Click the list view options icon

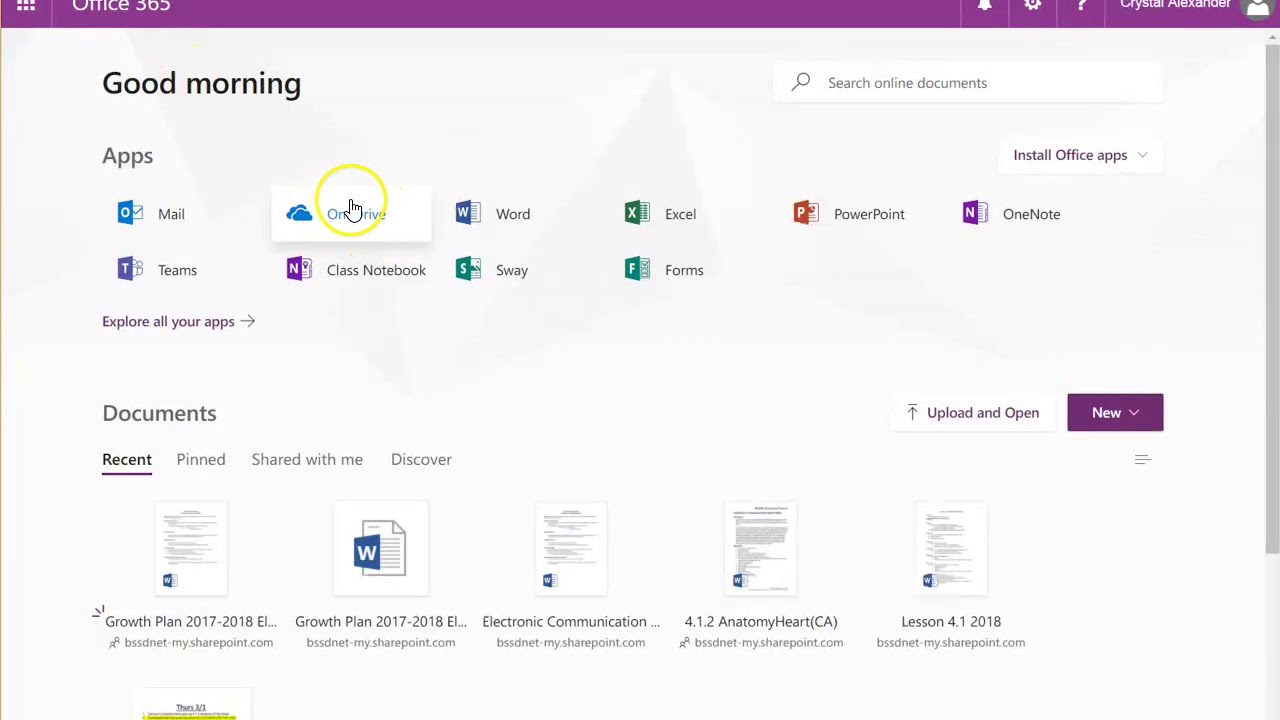[x=1143, y=460]
